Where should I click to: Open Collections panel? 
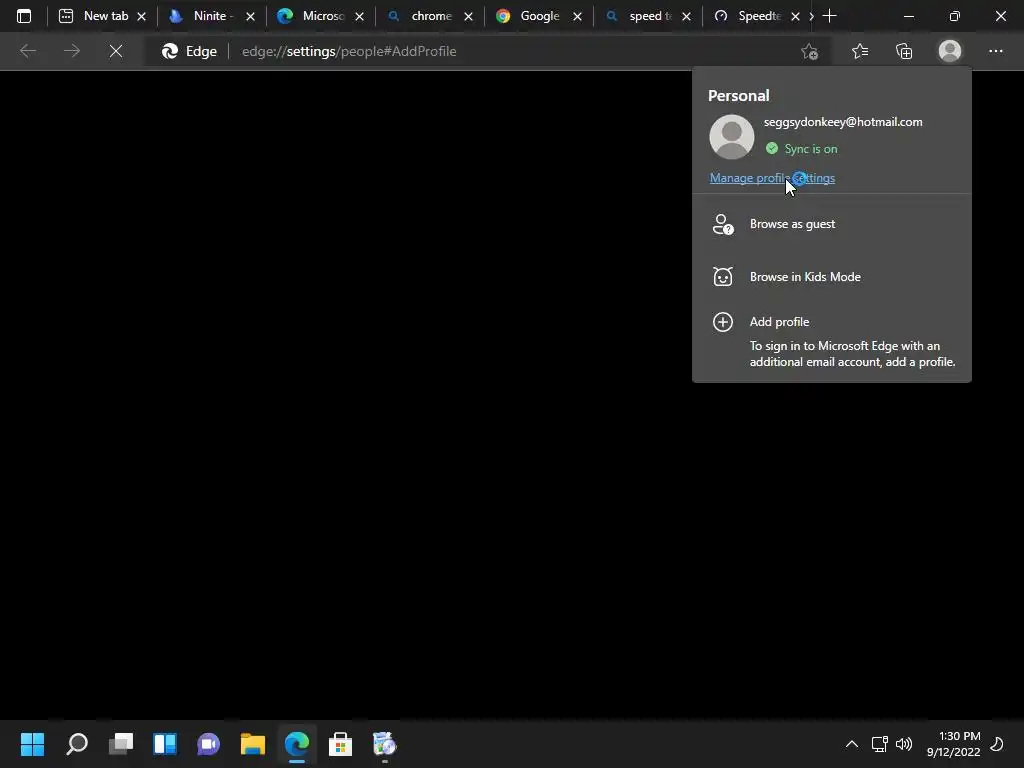tap(904, 51)
